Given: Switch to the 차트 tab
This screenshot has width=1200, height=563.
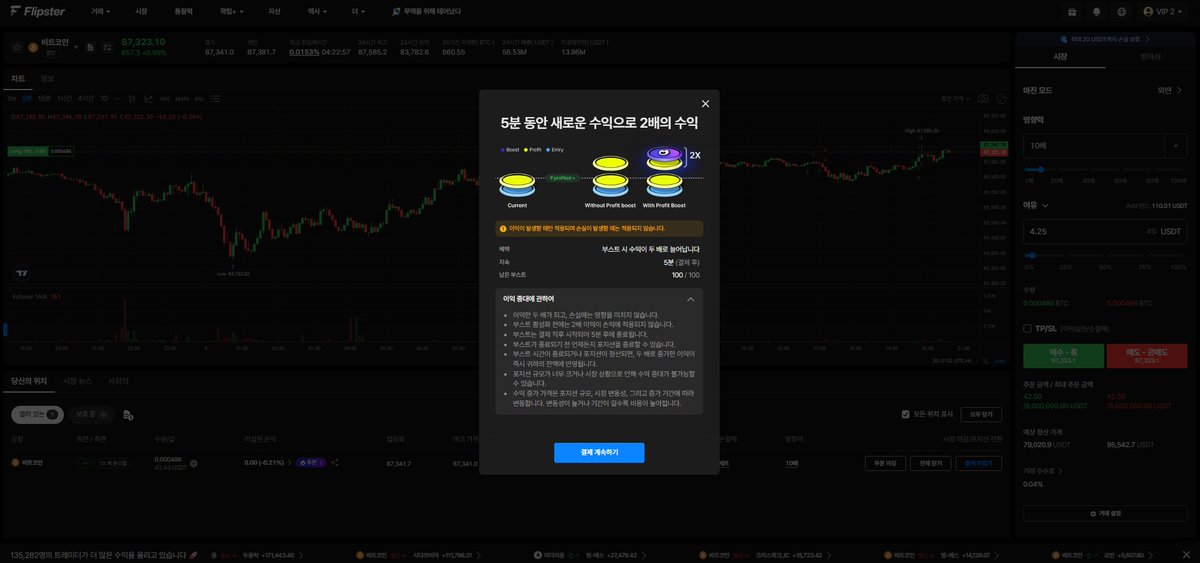Looking at the screenshot, I should tap(18, 78).
